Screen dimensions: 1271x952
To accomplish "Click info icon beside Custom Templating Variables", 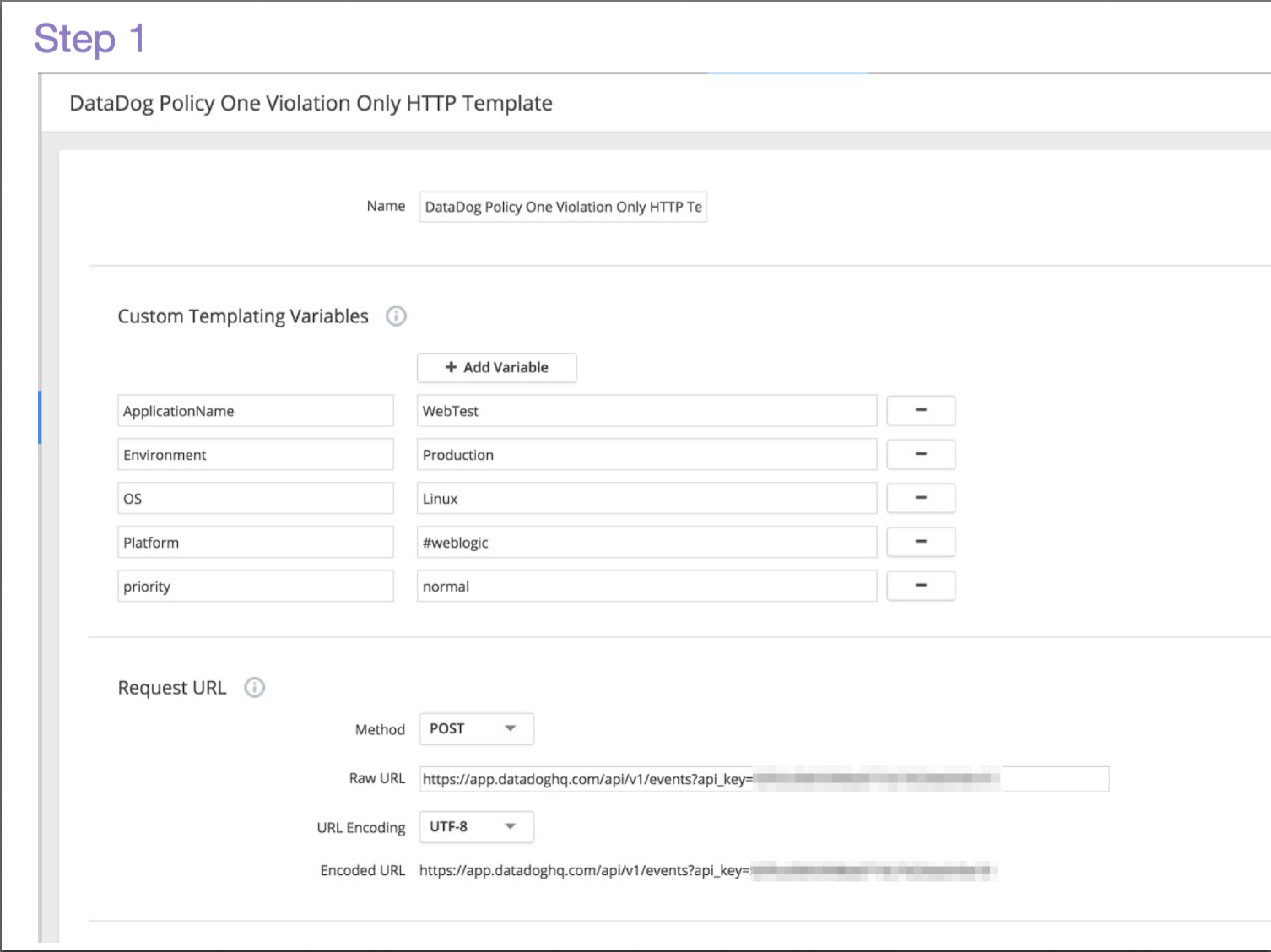I will (x=396, y=316).
